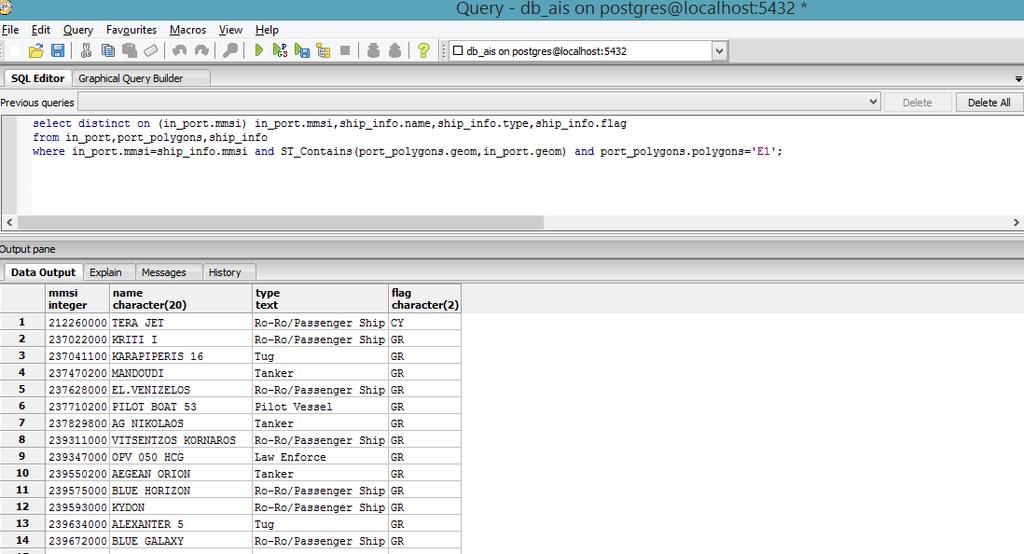Run the query with green Execute arrow
This screenshot has height=554, width=1024.
(x=259, y=50)
